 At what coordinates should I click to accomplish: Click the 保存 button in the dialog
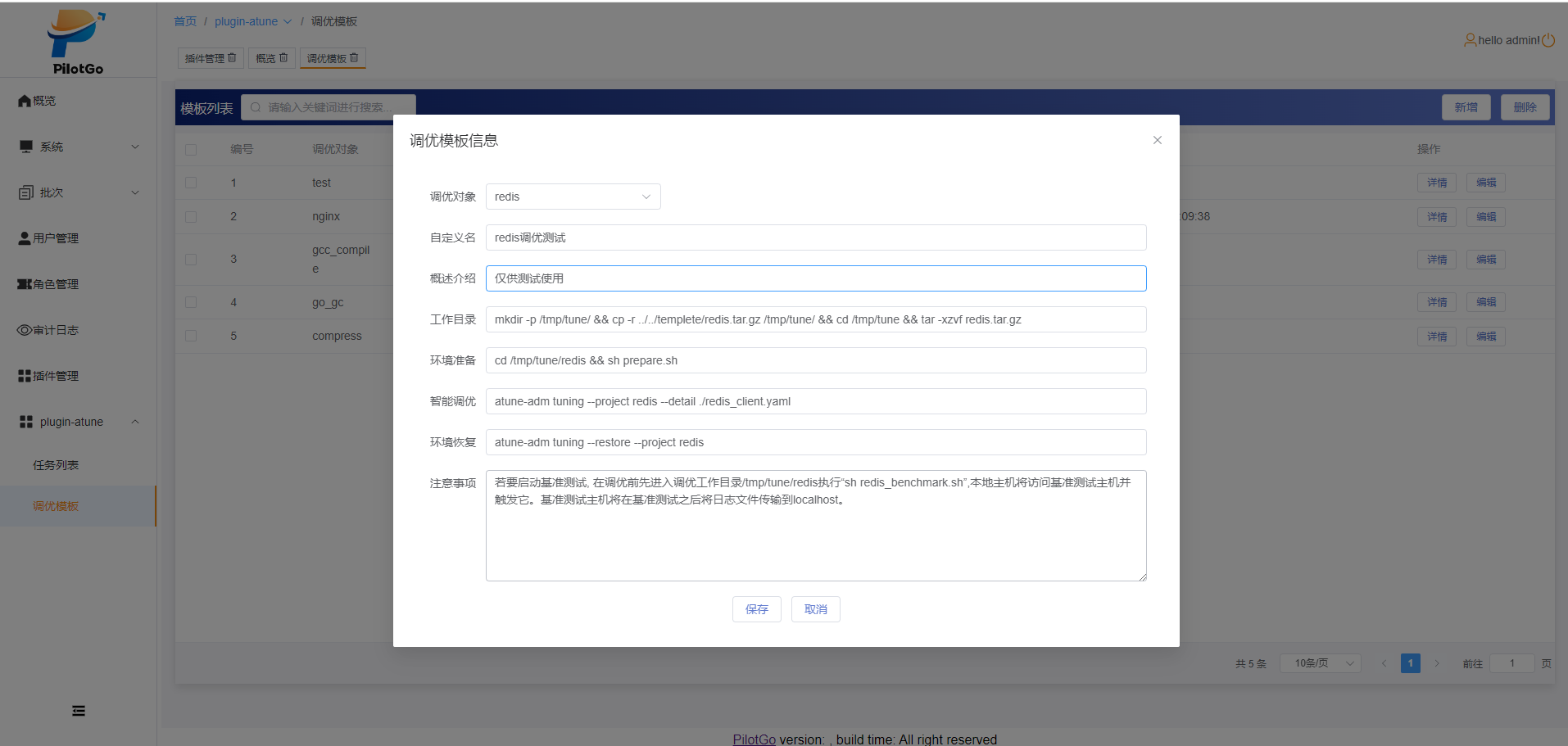(x=756, y=608)
